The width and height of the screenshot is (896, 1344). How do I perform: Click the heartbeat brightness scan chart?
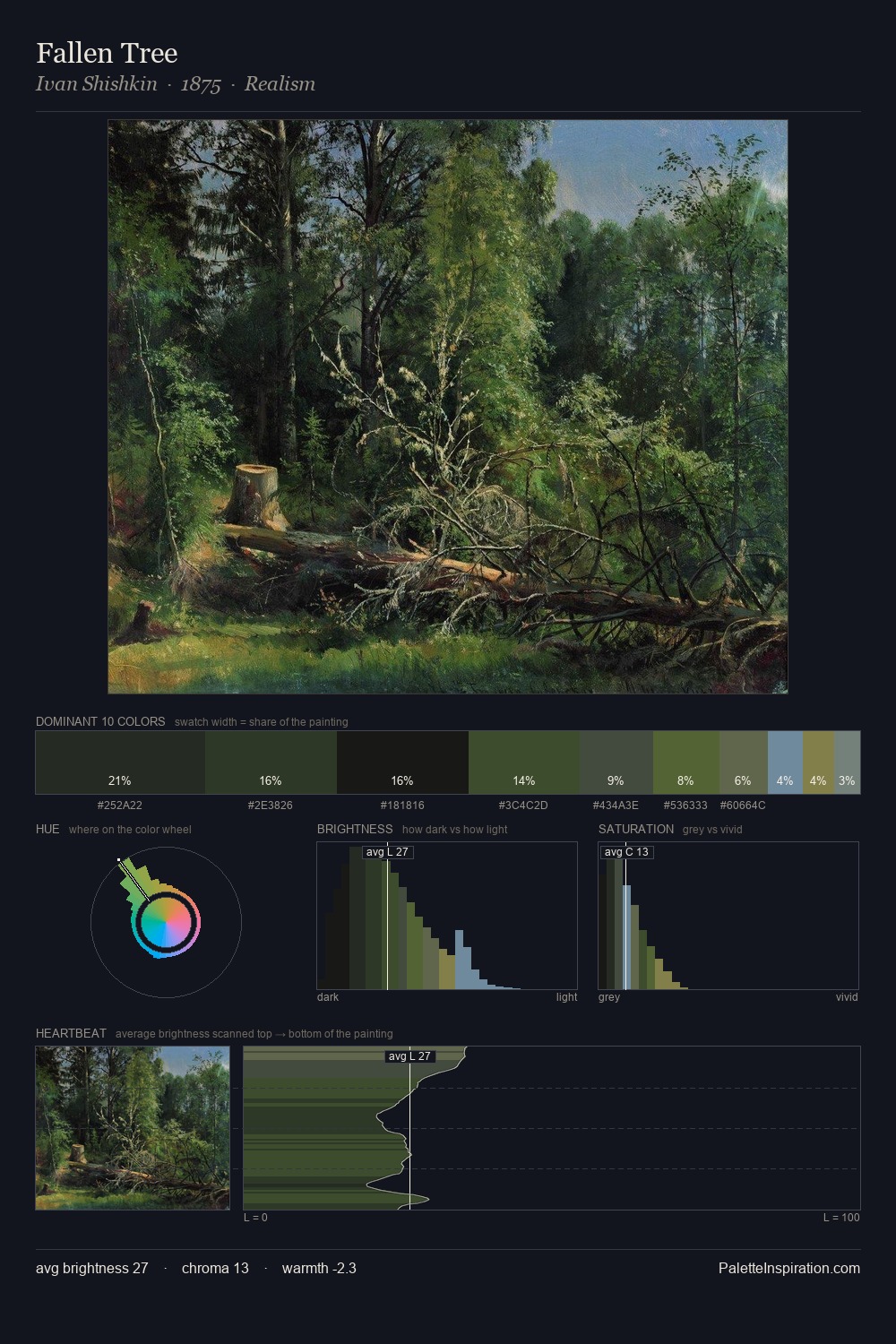552,1128
